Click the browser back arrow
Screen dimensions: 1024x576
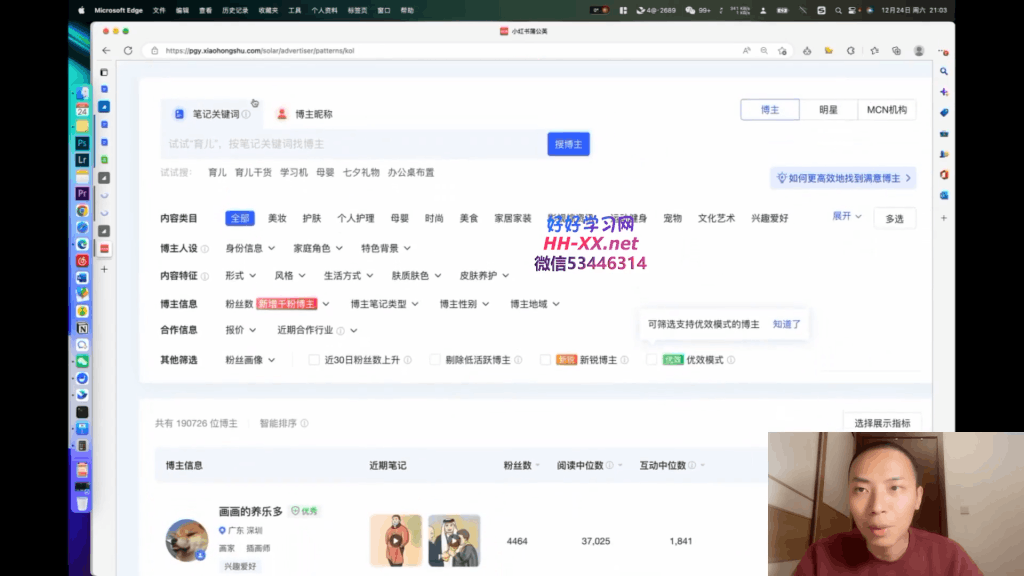(x=106, y=50)
